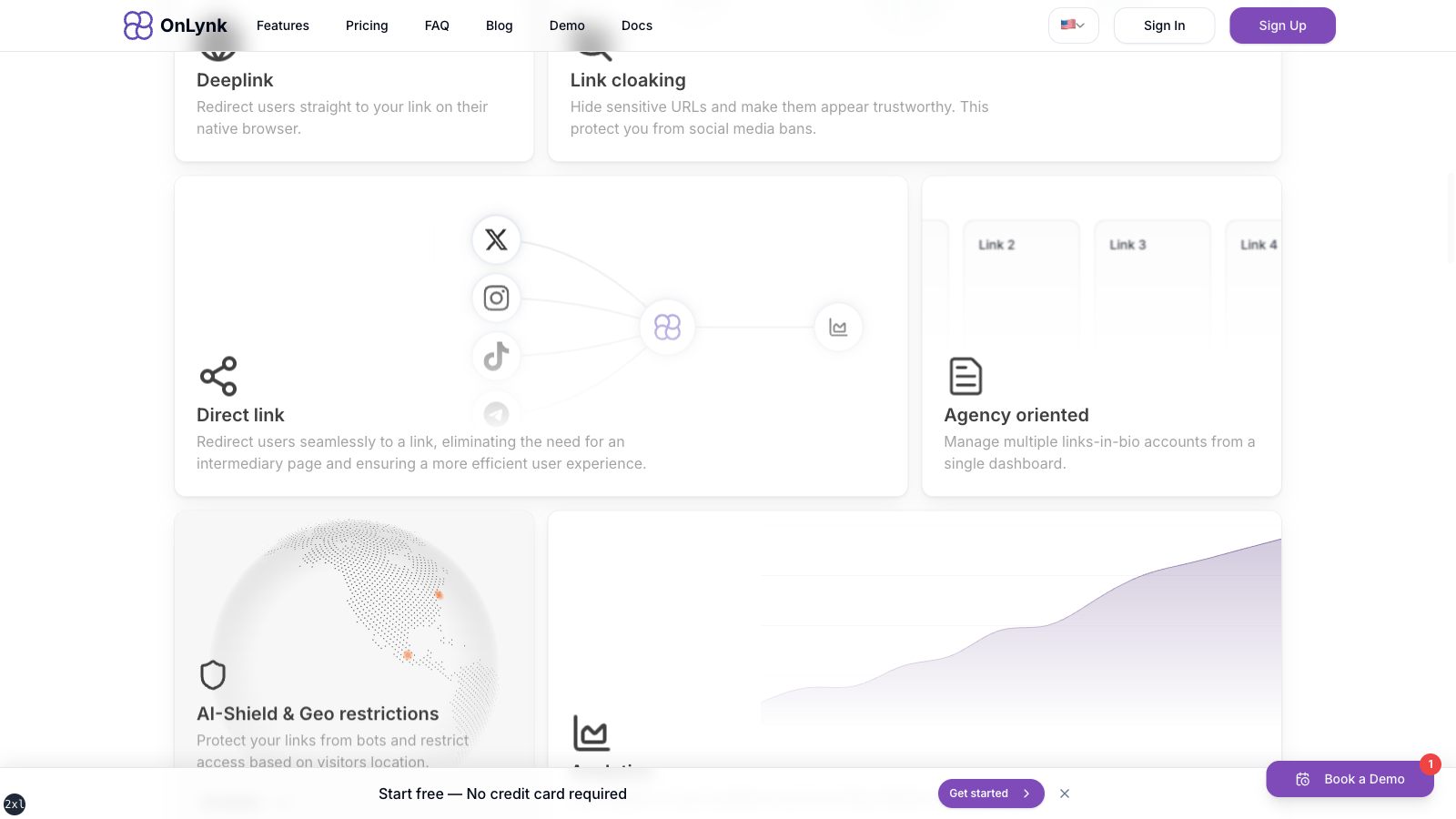Open the language flag dropdown
This screenshot has width=1456, height=819.
pos(1073,25)
